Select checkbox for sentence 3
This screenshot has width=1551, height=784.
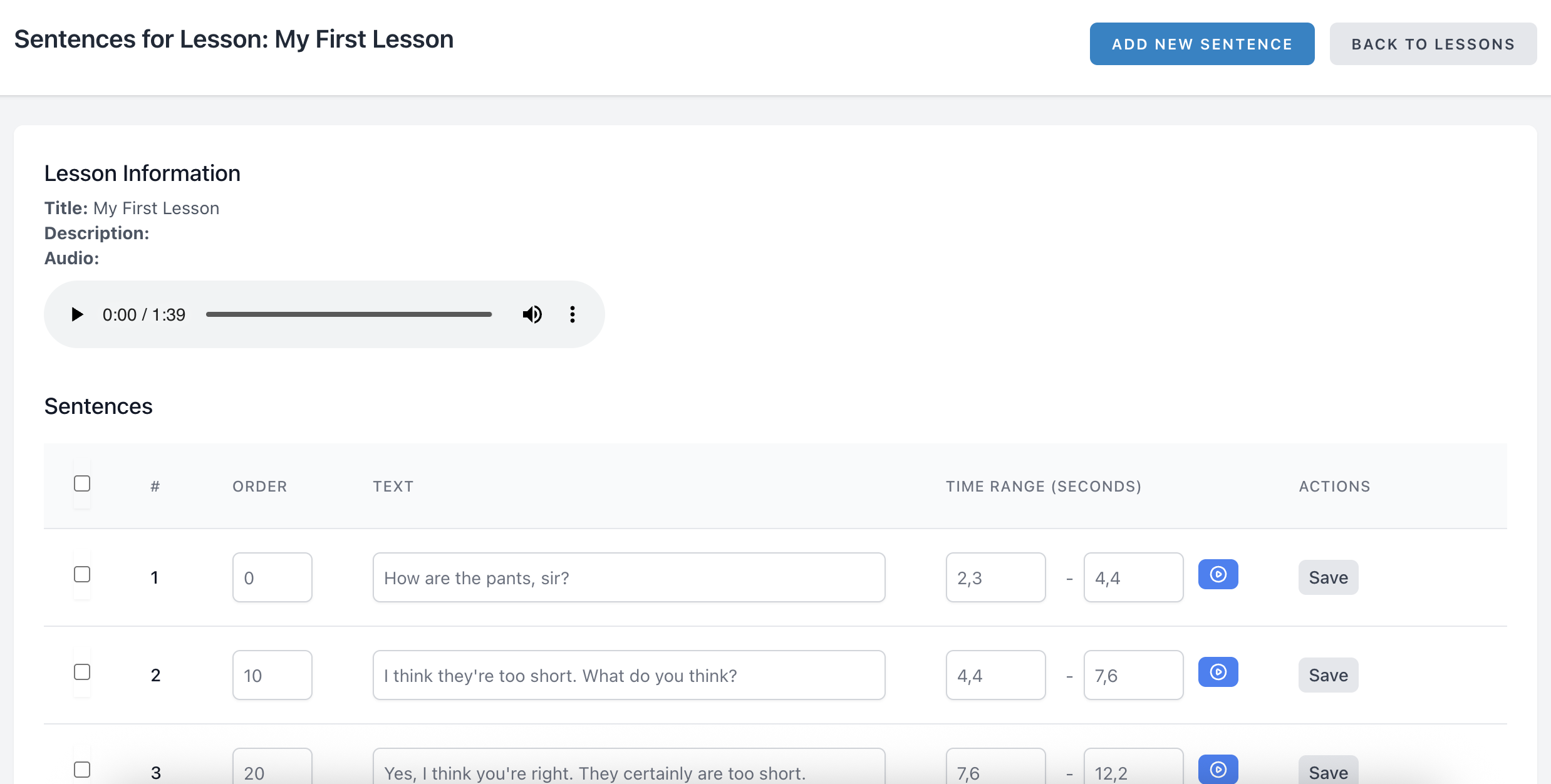tap(82, 770)
